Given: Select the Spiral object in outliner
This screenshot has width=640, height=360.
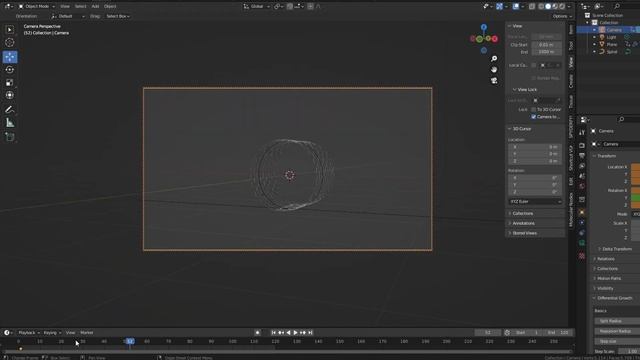Looking at the screenshot, I should coord(611,52).
